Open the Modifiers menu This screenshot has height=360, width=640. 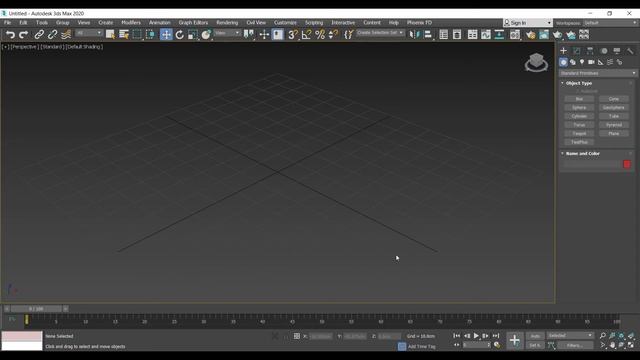pos(131,23)
